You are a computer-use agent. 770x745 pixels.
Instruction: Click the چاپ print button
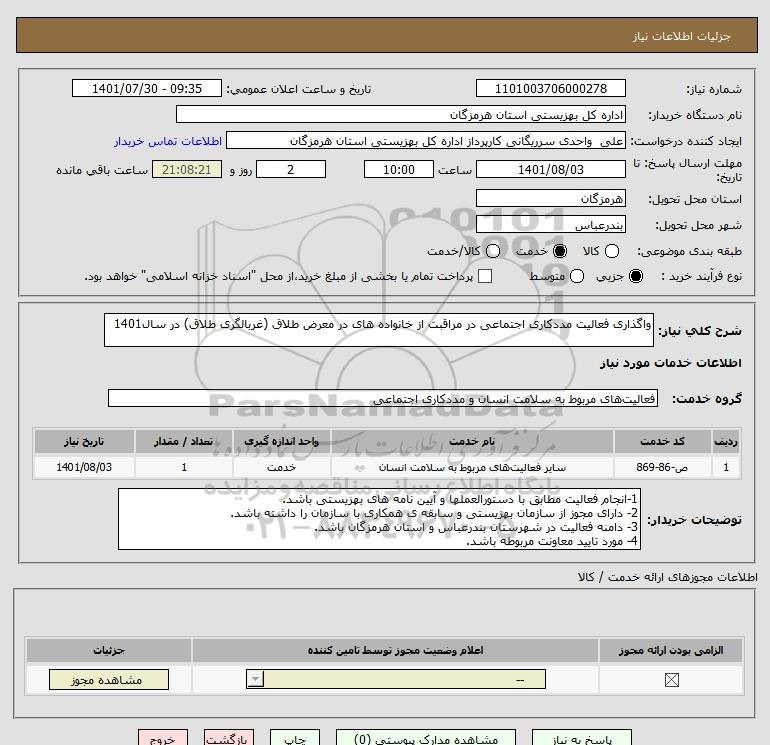point(295,738)
